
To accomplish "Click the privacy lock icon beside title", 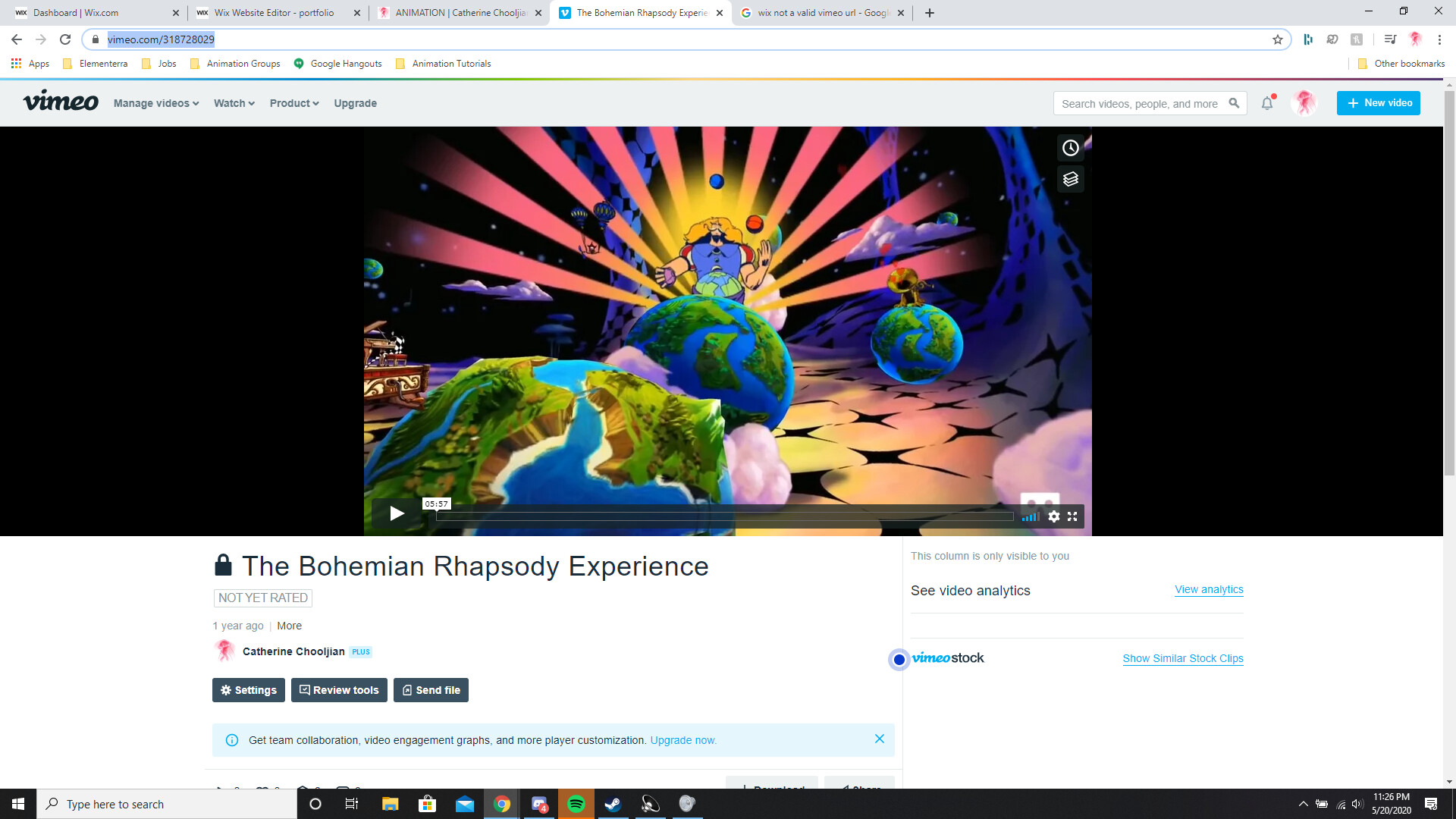I will [223, 565].
